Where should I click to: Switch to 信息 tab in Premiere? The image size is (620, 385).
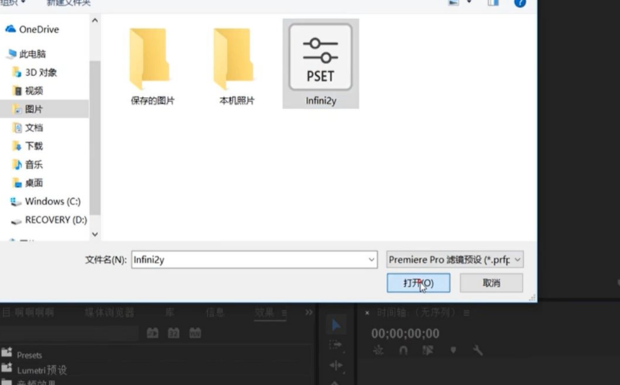pyautogui.click(x=215, y=313)
